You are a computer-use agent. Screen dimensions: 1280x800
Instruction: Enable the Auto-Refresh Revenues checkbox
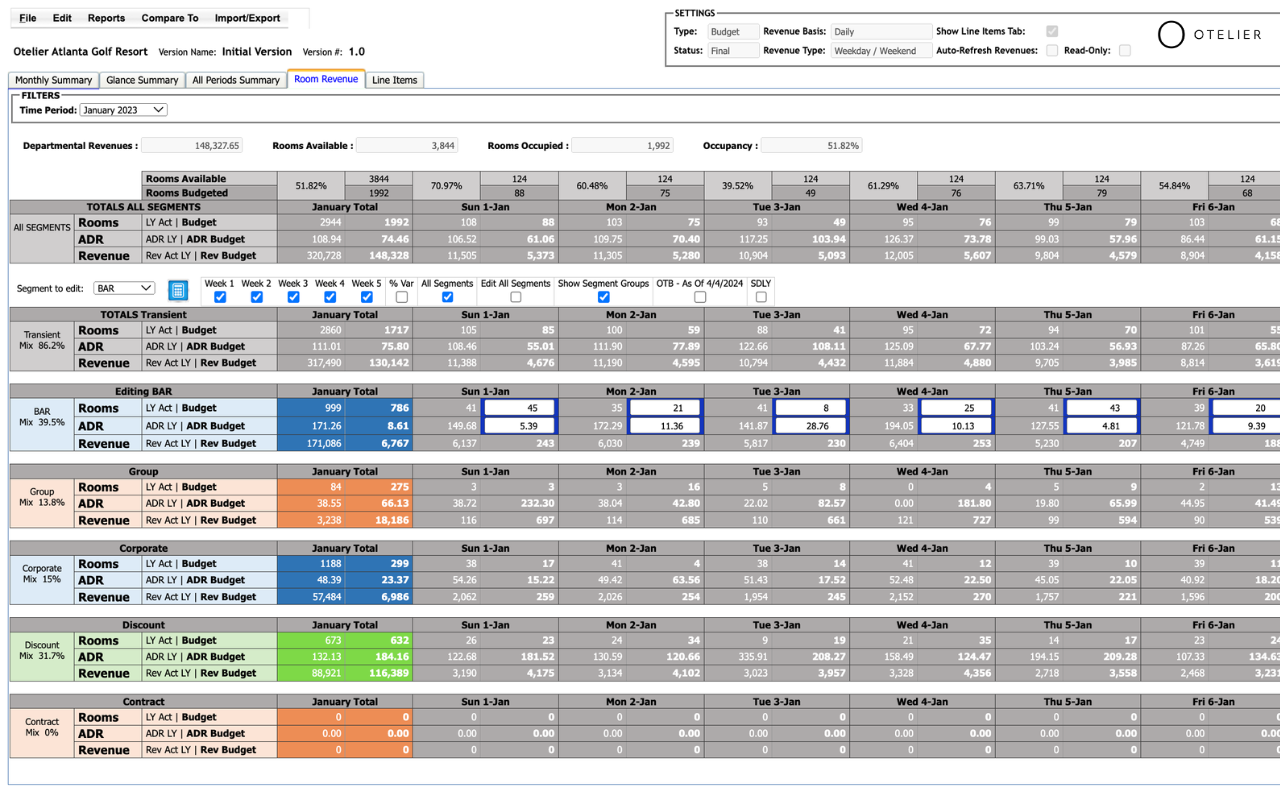click(x=1052, y=50)
